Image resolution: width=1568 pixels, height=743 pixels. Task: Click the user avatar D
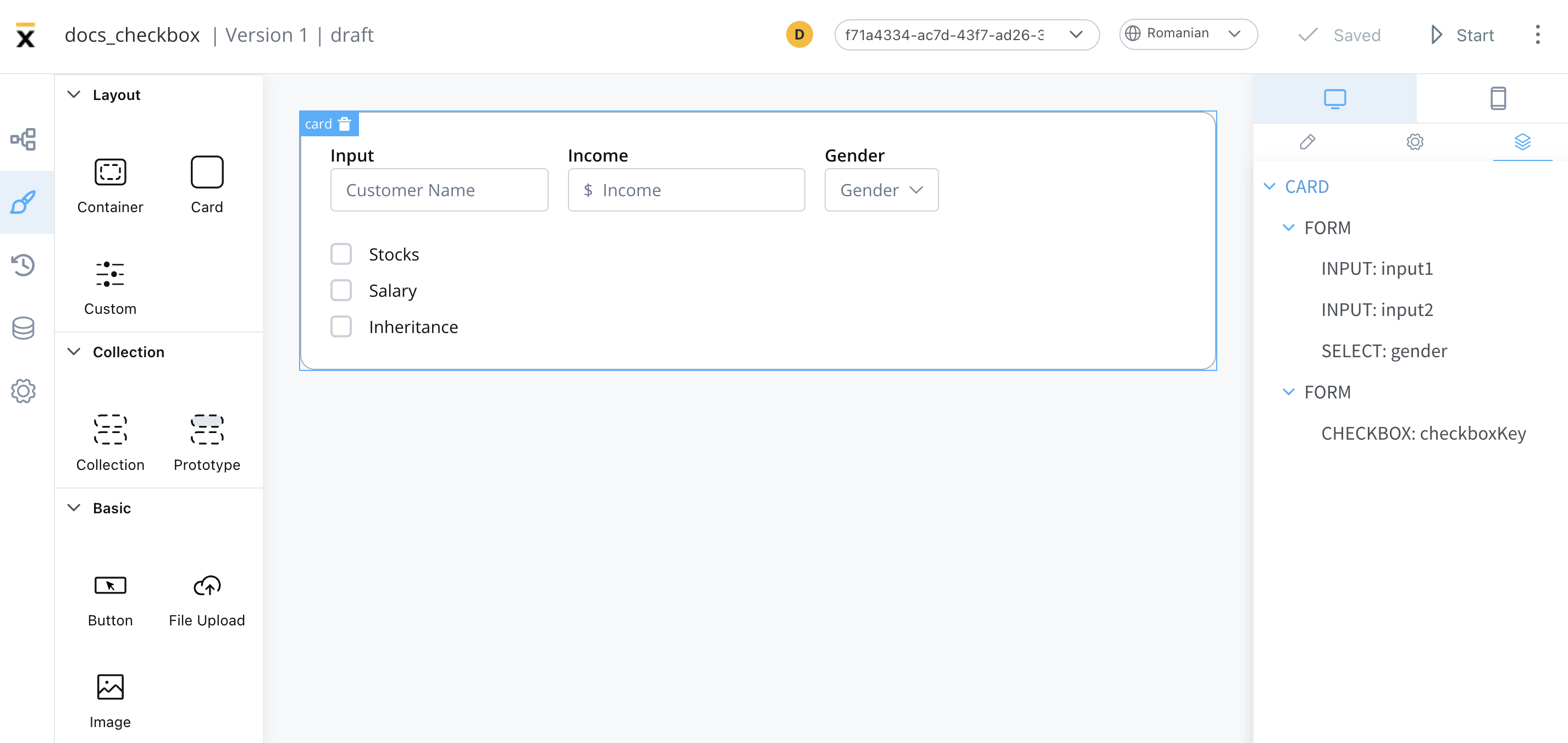(x=799, y=35)
